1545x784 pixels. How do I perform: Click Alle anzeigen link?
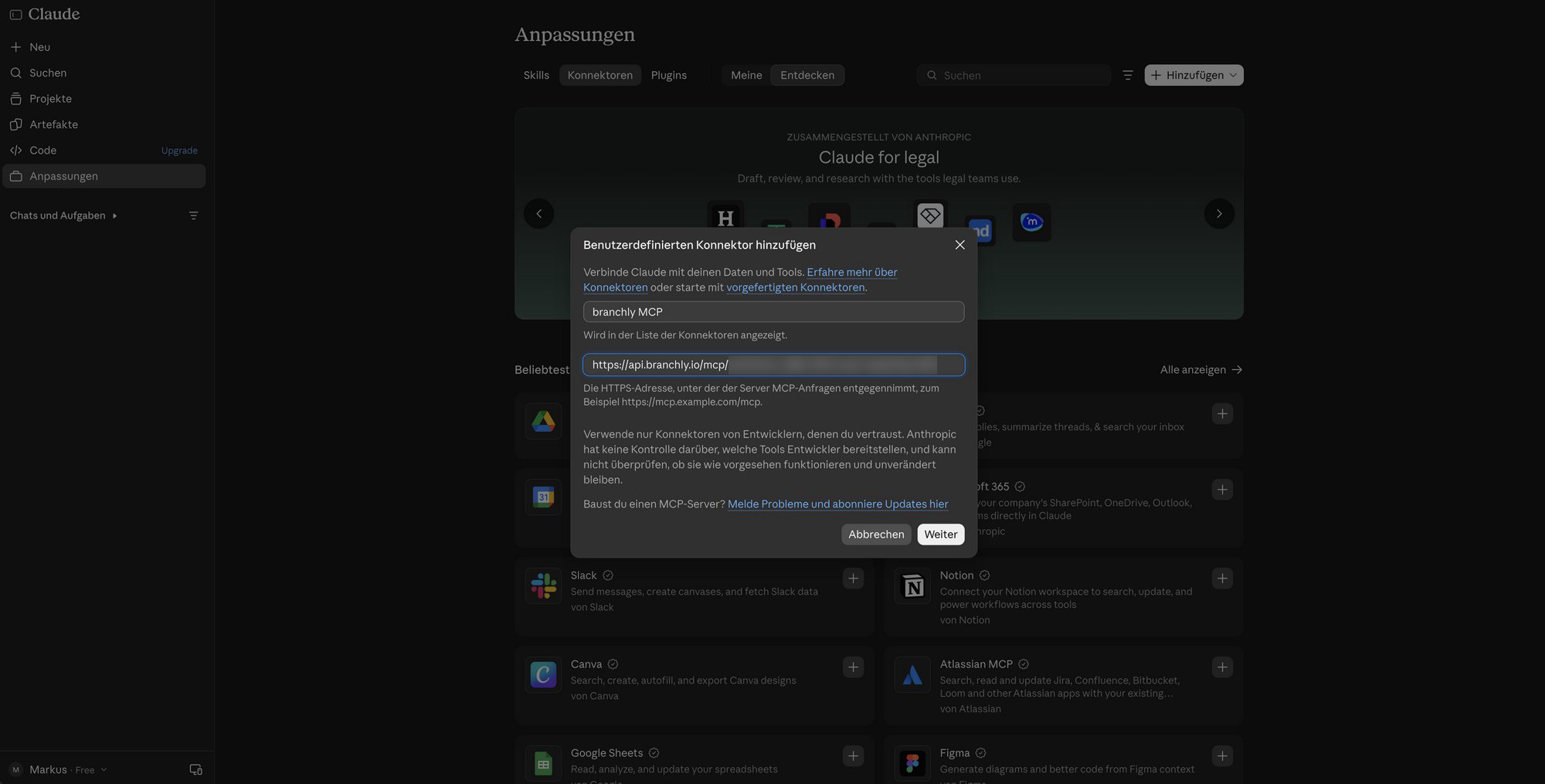point(1201,370)
